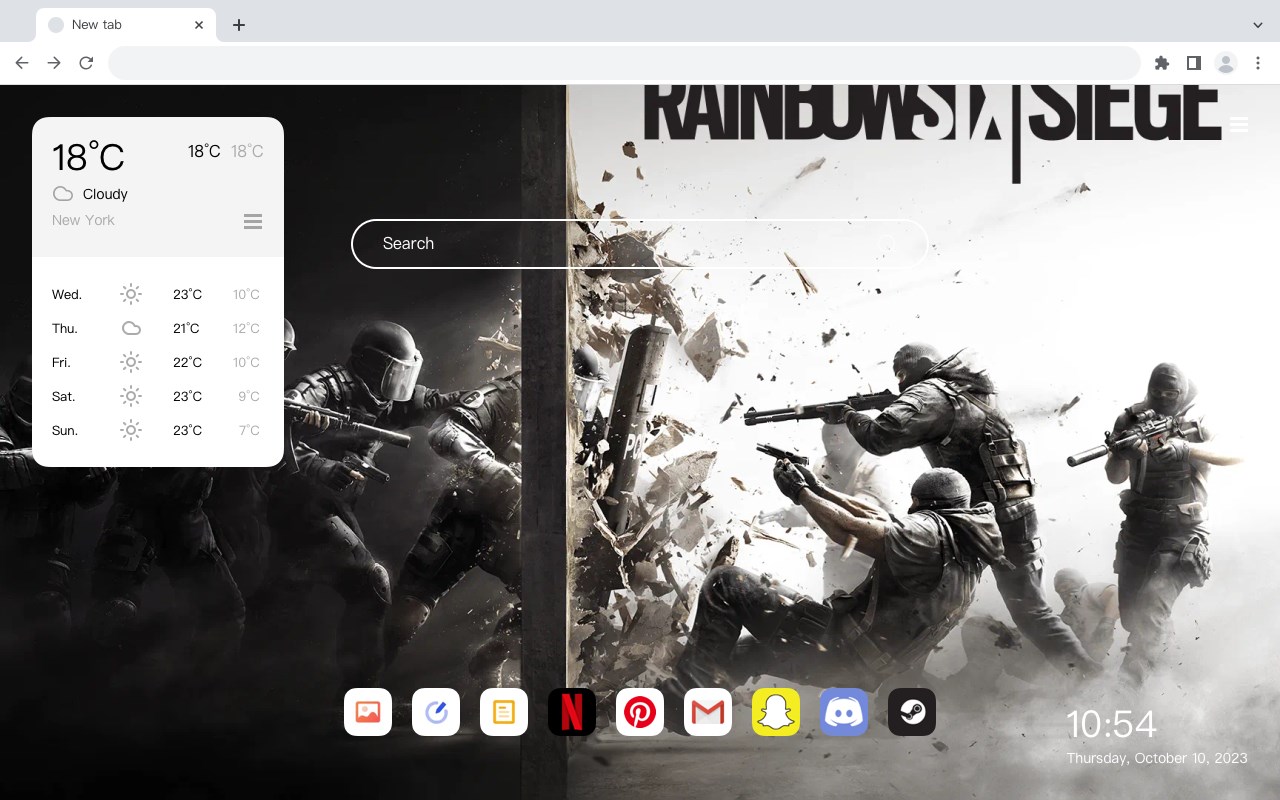Click the sunny icon for Friday
1280x800 pixels.
pyautogui.click(x=131, y=362)
